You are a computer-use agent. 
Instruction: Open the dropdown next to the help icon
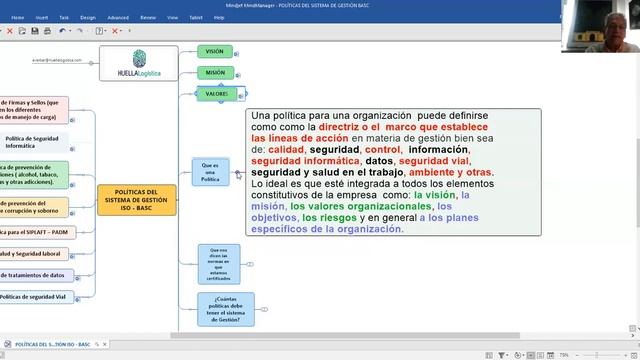point(105,31)
